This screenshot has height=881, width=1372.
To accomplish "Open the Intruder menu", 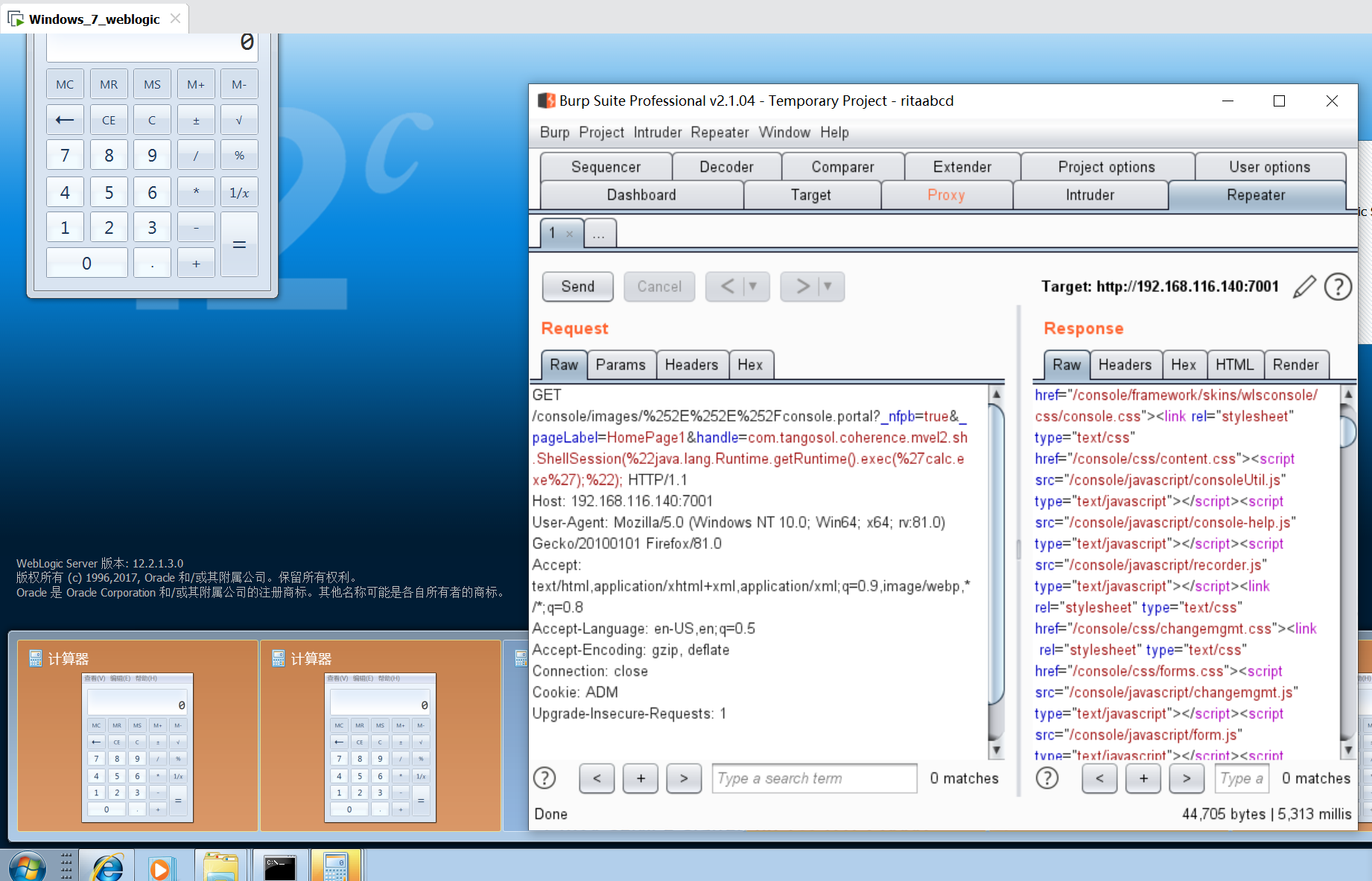I will click(658, 133).
